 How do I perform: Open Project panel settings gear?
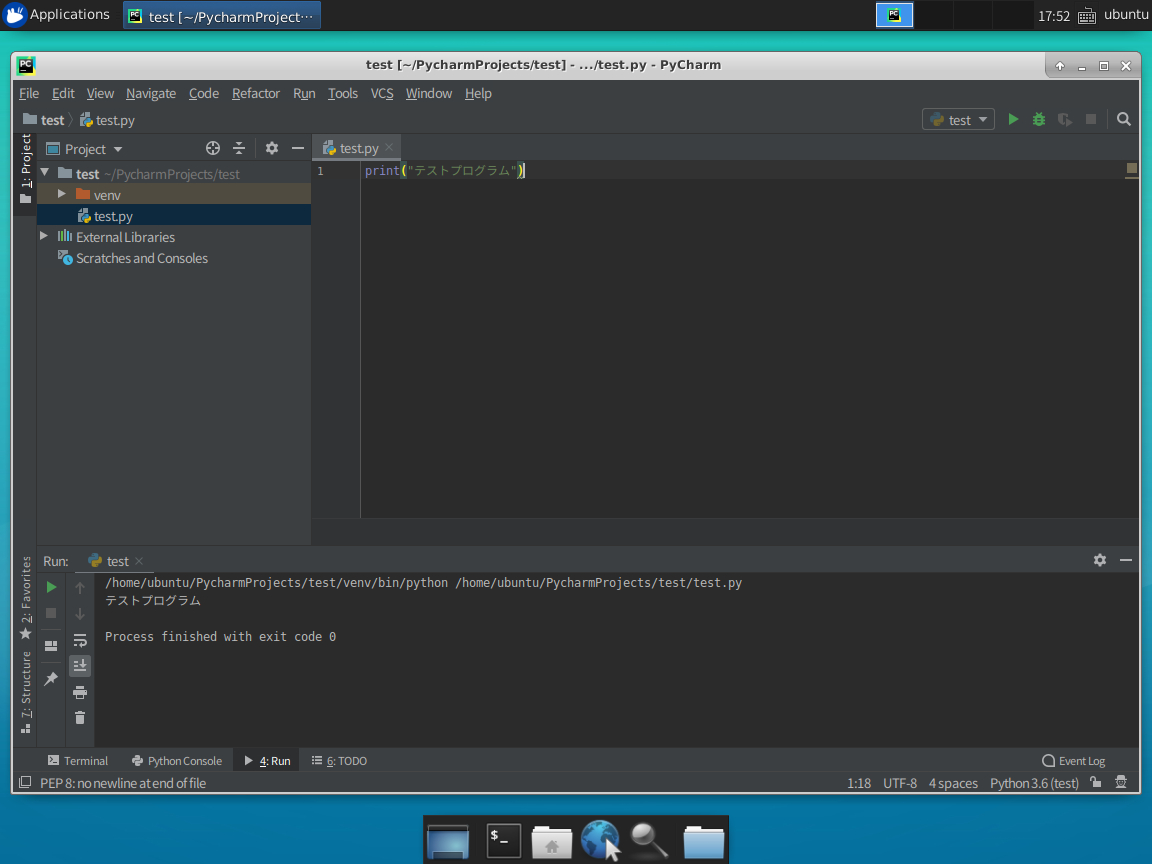(272, 148)
